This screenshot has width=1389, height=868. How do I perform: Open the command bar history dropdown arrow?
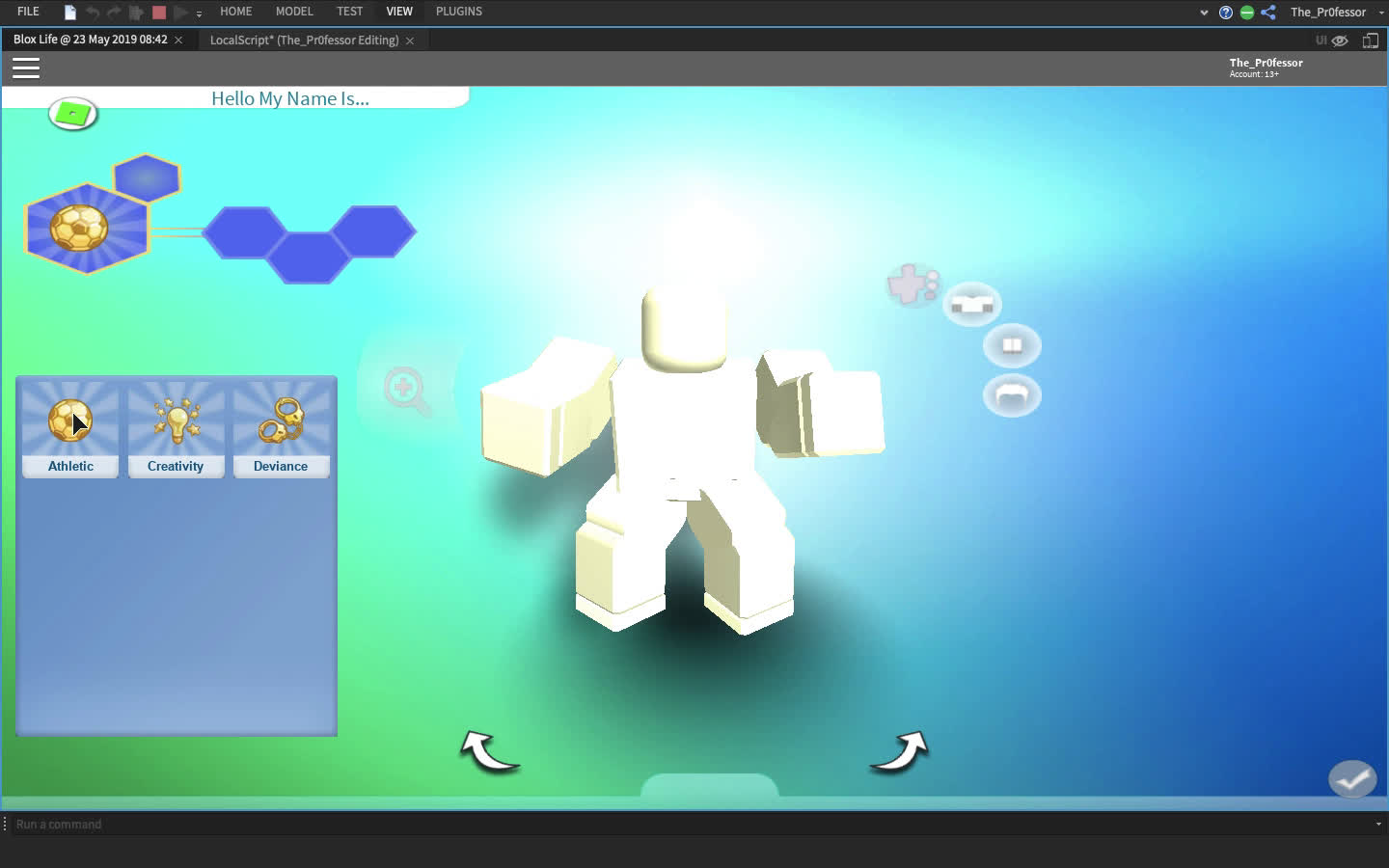tap(1378, 825)
